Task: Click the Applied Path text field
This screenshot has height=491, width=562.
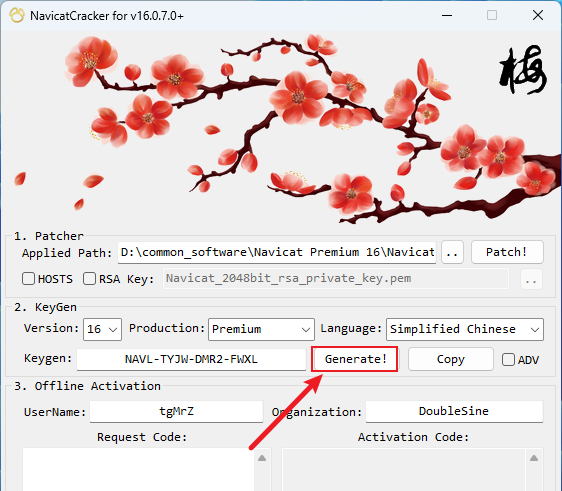Action: click(277, 252)
